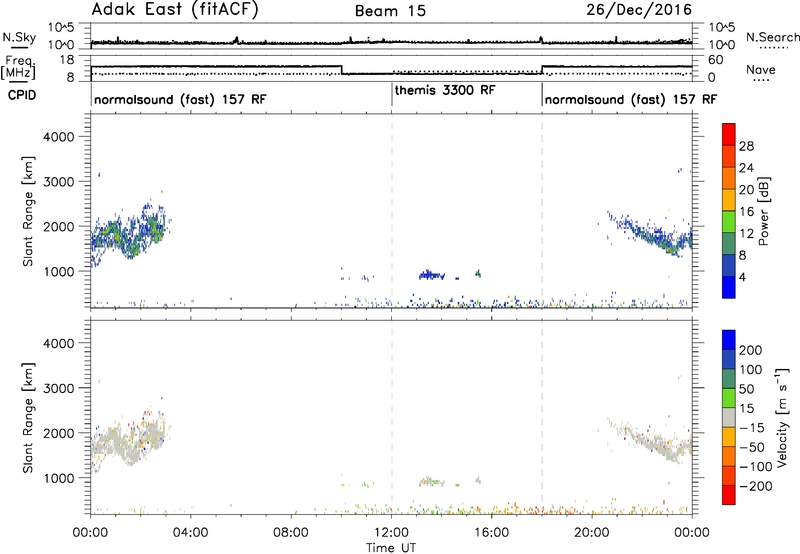Click the "16:00" time tick label
The image size is (800, 554).
[491, 533]
